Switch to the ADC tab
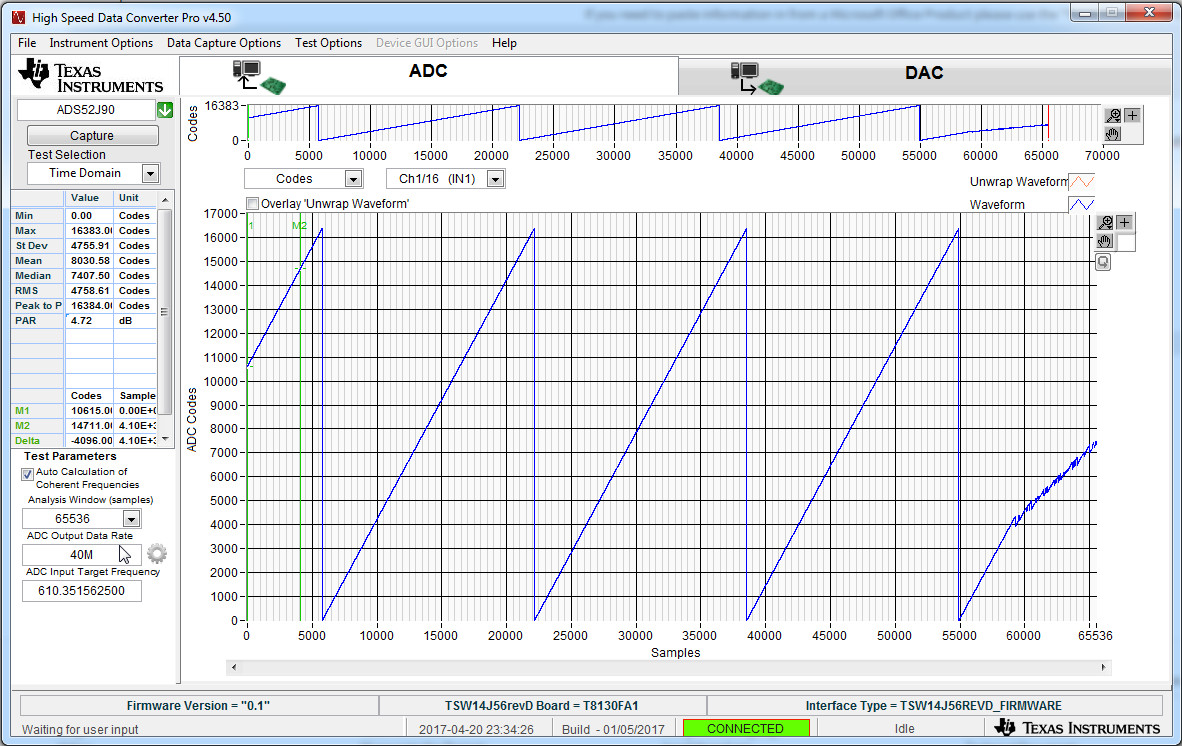Viewport: 1182px width, 746px height. coord(428,75)
